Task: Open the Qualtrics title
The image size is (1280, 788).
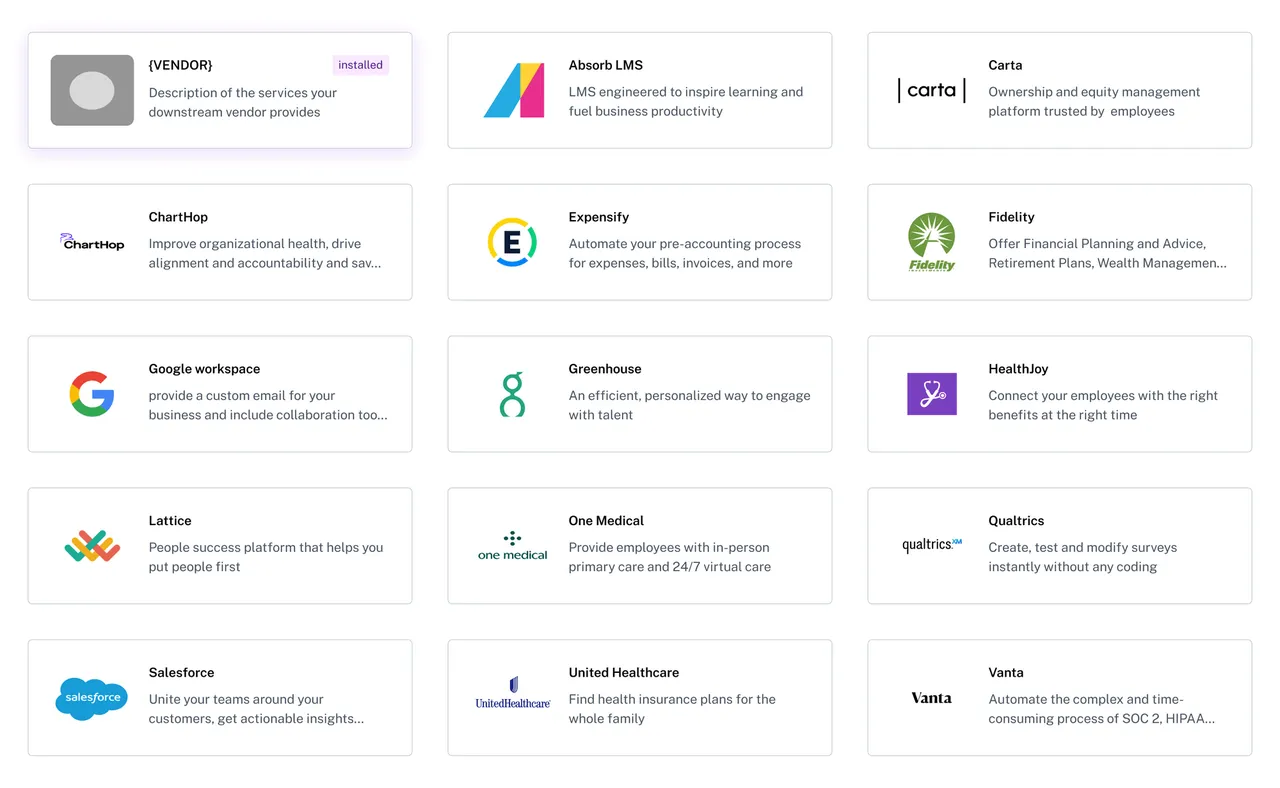Action: point(1016,521)
